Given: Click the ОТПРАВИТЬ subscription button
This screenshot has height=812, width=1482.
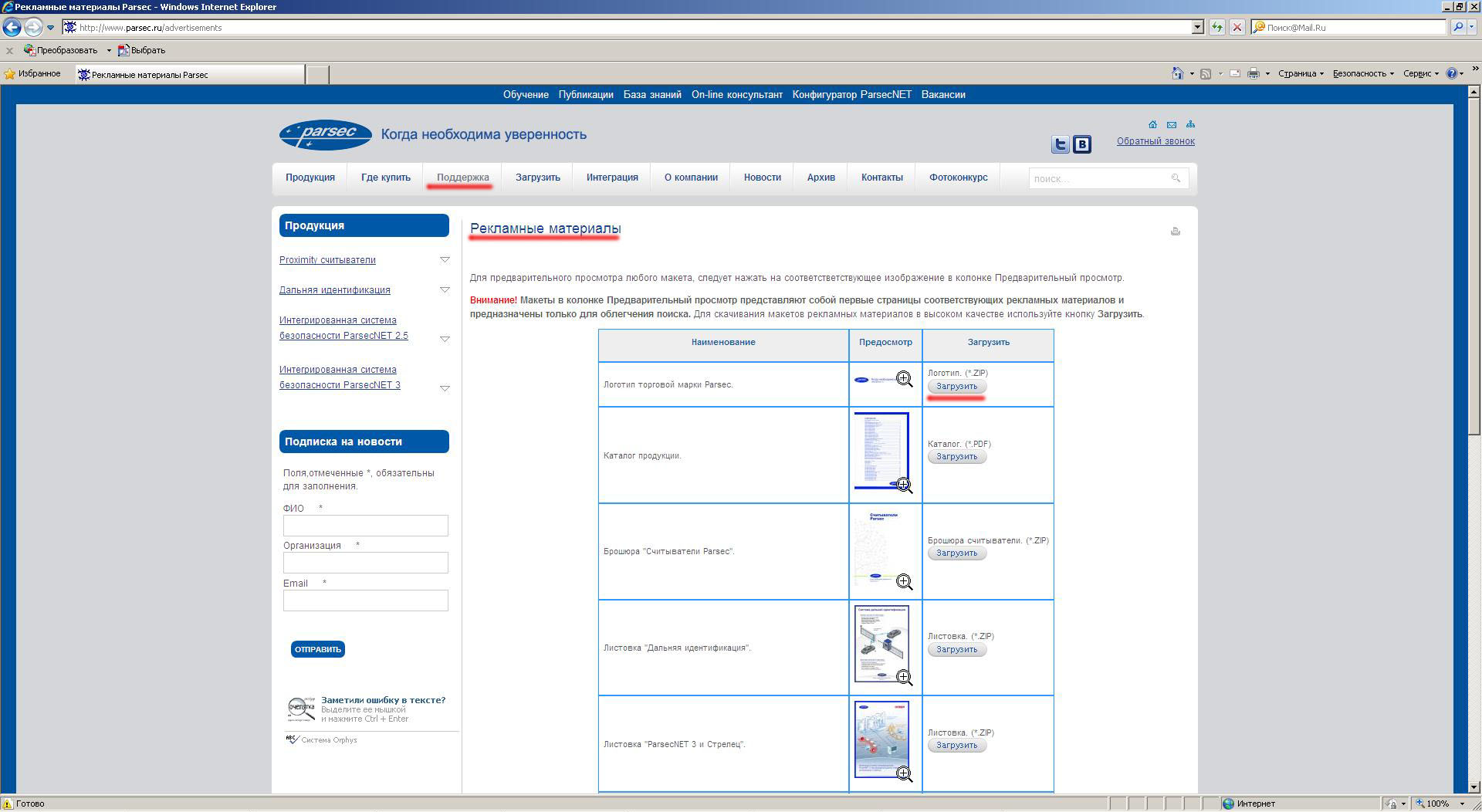Looking at the screenshot, I should [x=317, y=649].
